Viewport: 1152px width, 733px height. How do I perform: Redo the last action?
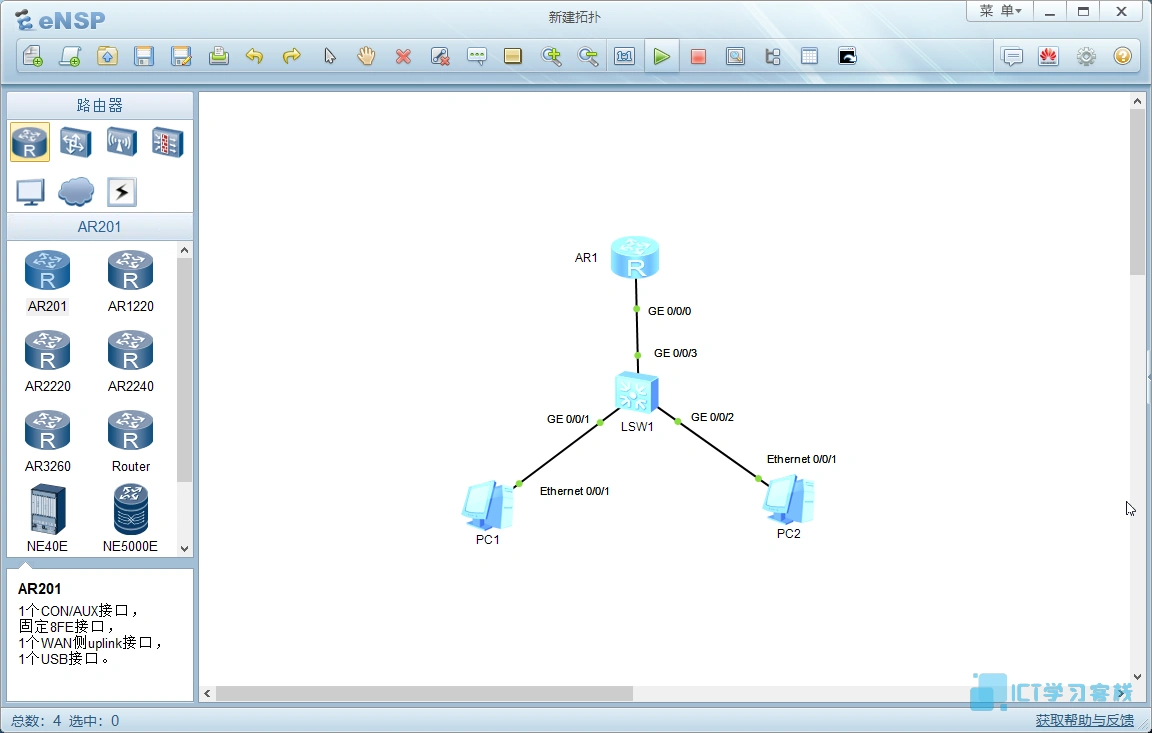click(x=292, y=57)
